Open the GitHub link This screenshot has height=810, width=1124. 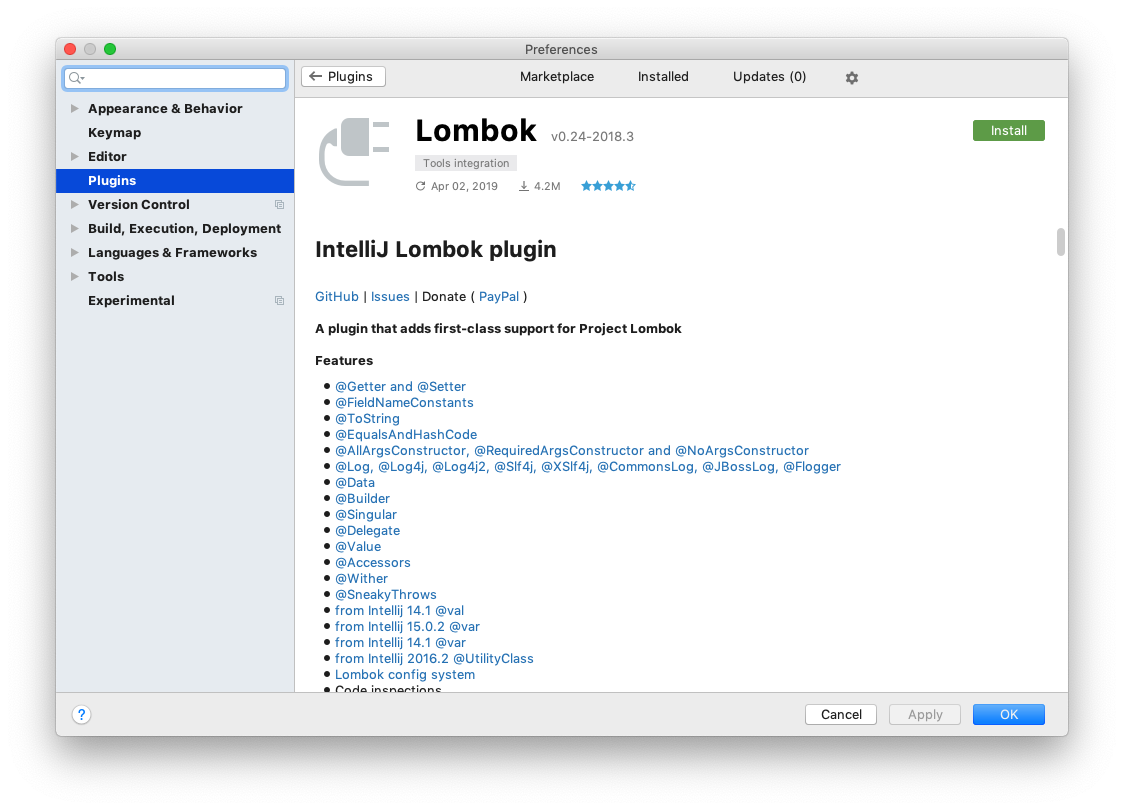point(337,297)
